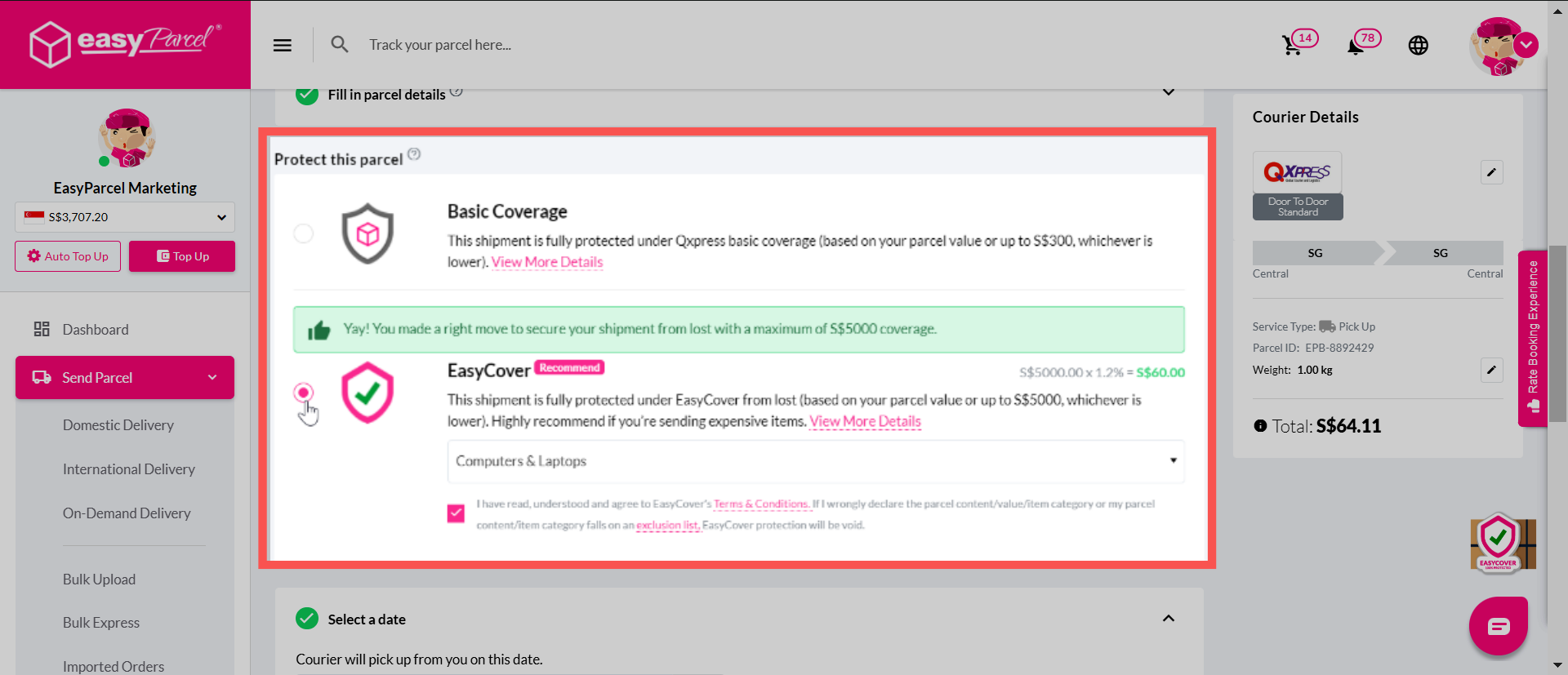Open the hamburger menu
The image size is (1568, 675).
[283, 45]
